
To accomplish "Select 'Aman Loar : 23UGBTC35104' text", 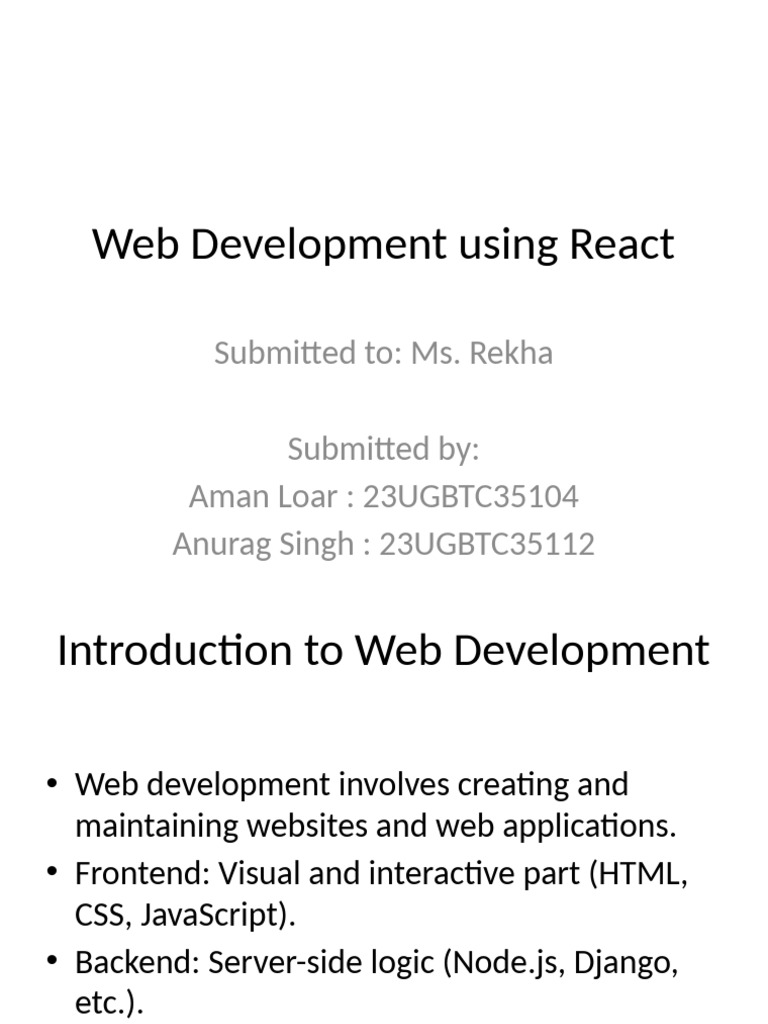I will [383, 496].
